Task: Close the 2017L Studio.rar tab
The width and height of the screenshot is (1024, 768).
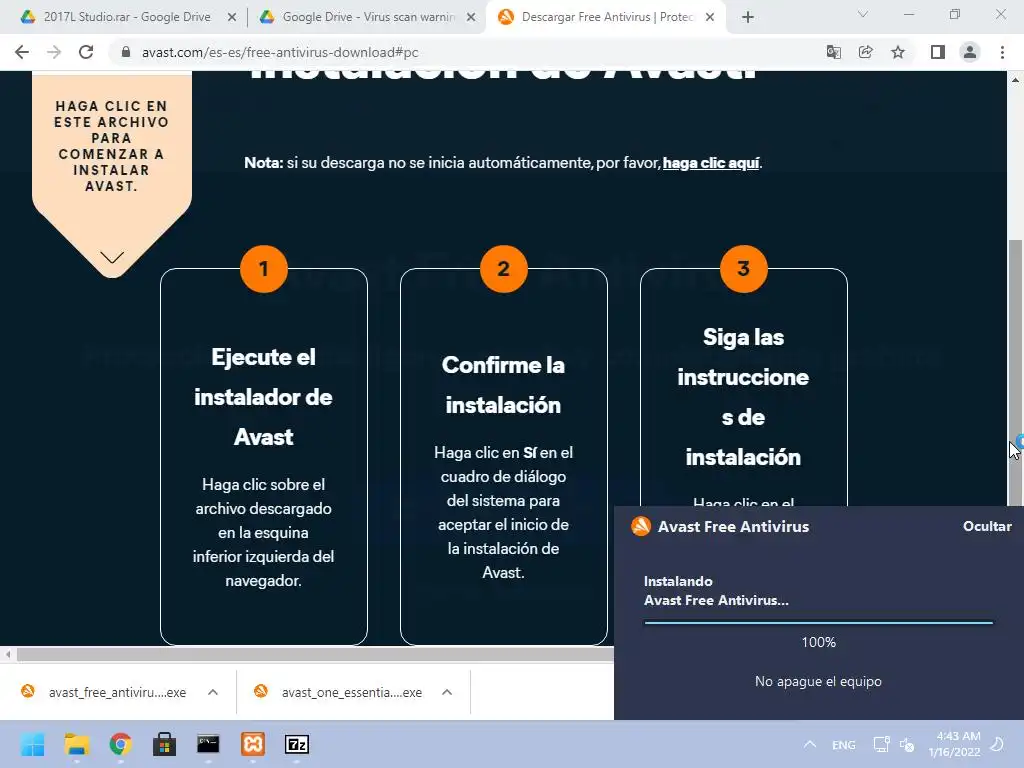Action: [x=232, y=18]
